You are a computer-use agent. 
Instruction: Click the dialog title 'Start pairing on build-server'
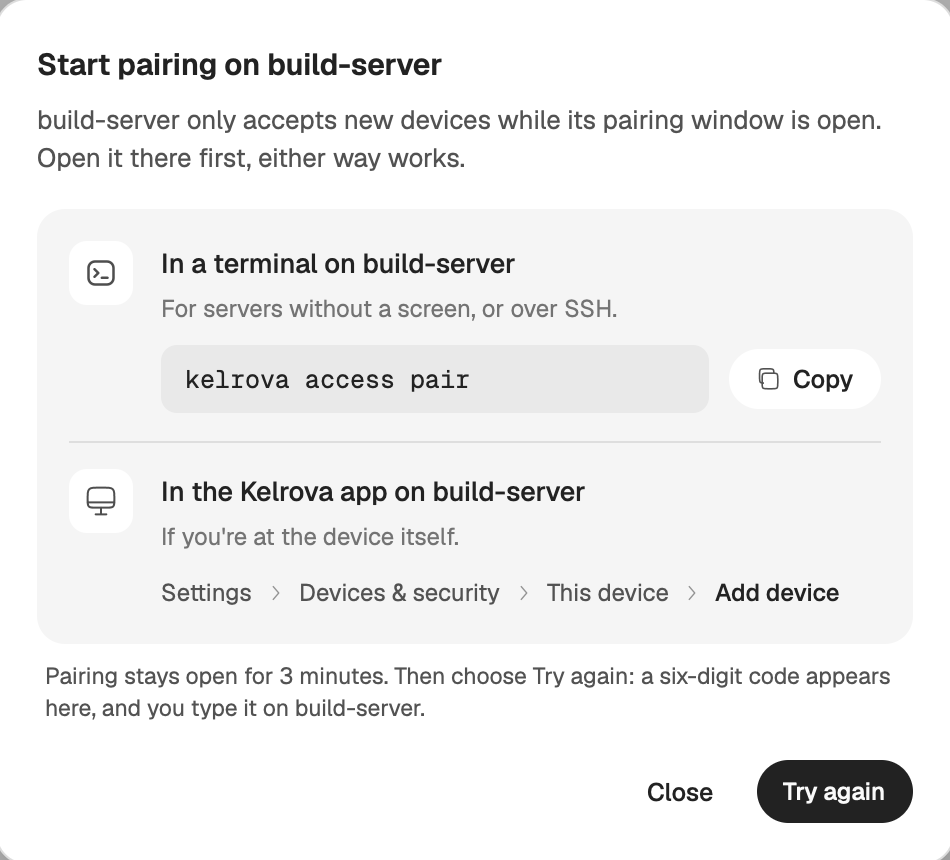coord(239,65)
